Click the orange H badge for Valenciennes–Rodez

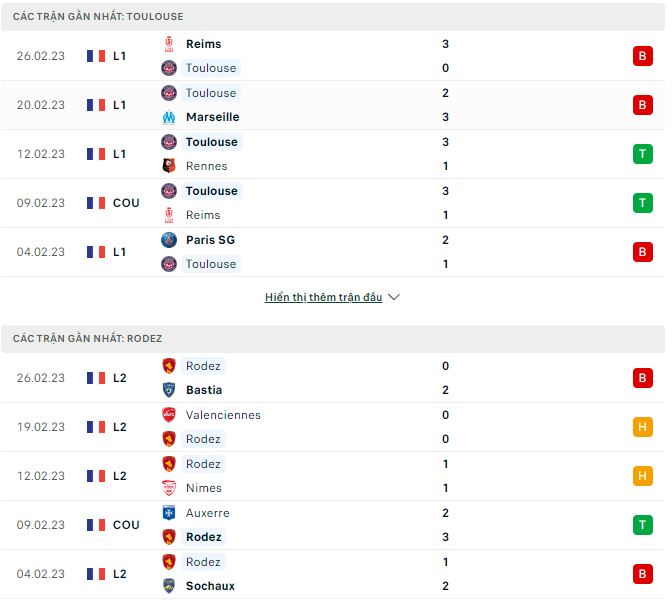tap(642, 427)
